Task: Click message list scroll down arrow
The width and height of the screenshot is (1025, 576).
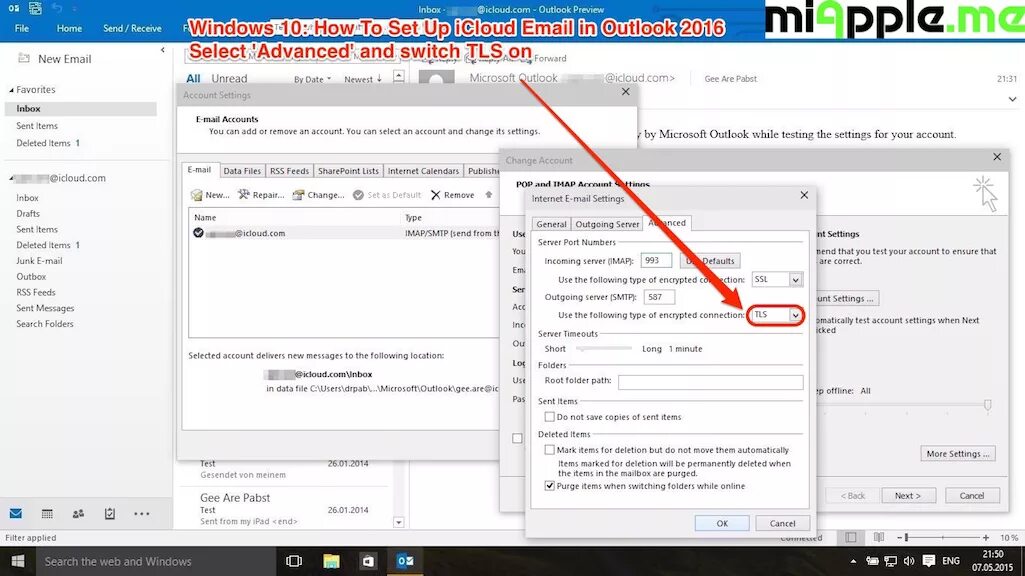Action: (399, 522)
